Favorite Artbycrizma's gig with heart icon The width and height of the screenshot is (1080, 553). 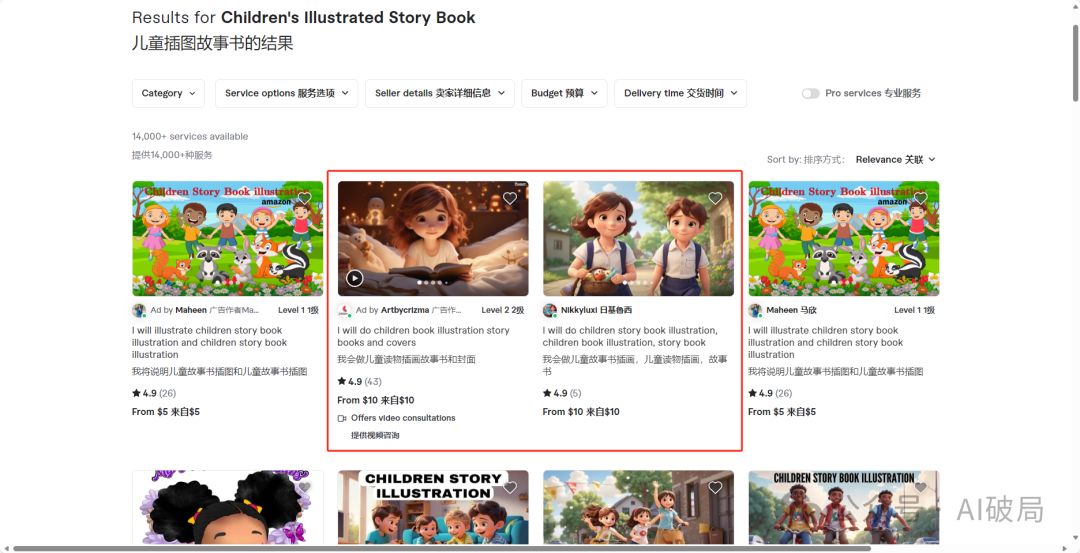510,198
